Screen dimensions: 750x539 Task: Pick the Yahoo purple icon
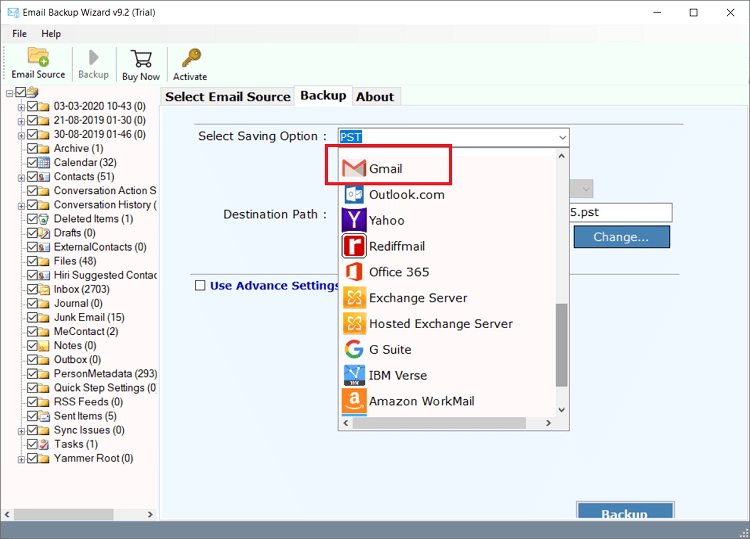(354, 220)
